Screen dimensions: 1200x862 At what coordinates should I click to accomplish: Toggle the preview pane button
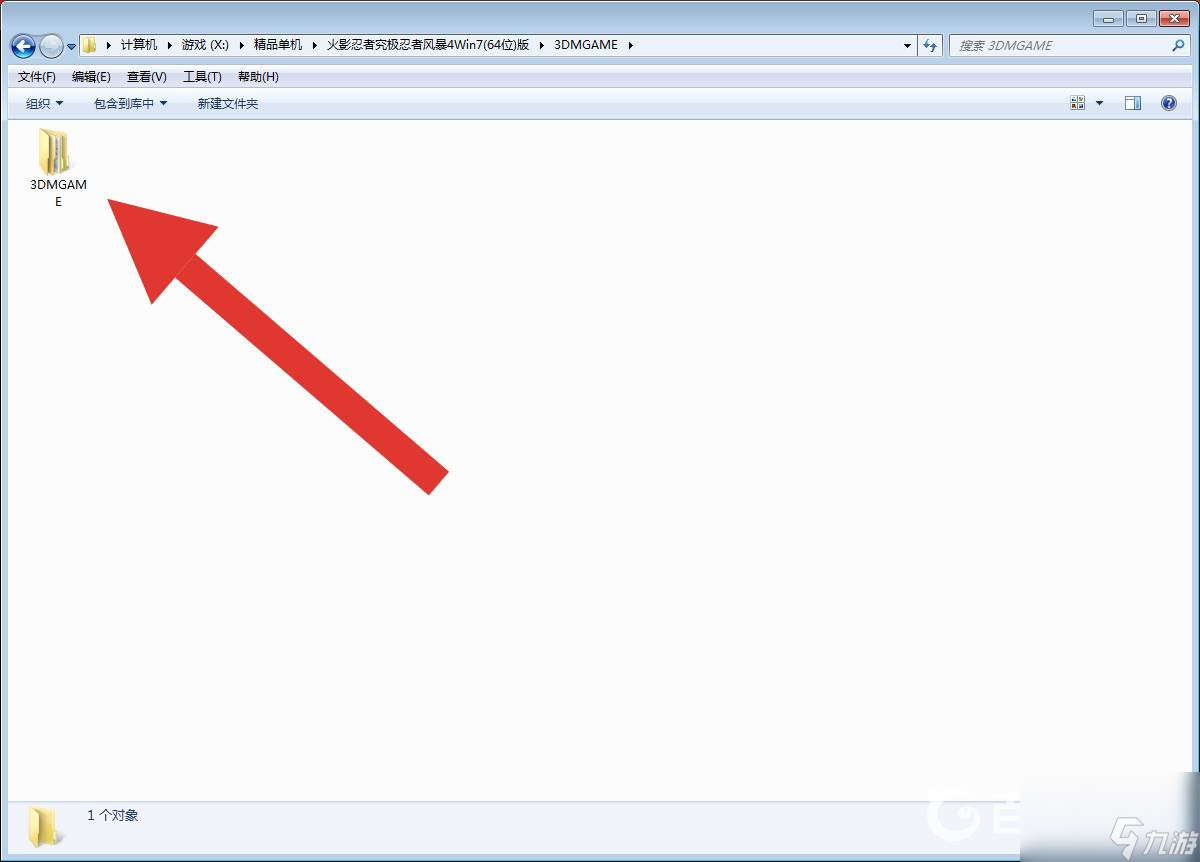click(x=1133, y=103)
